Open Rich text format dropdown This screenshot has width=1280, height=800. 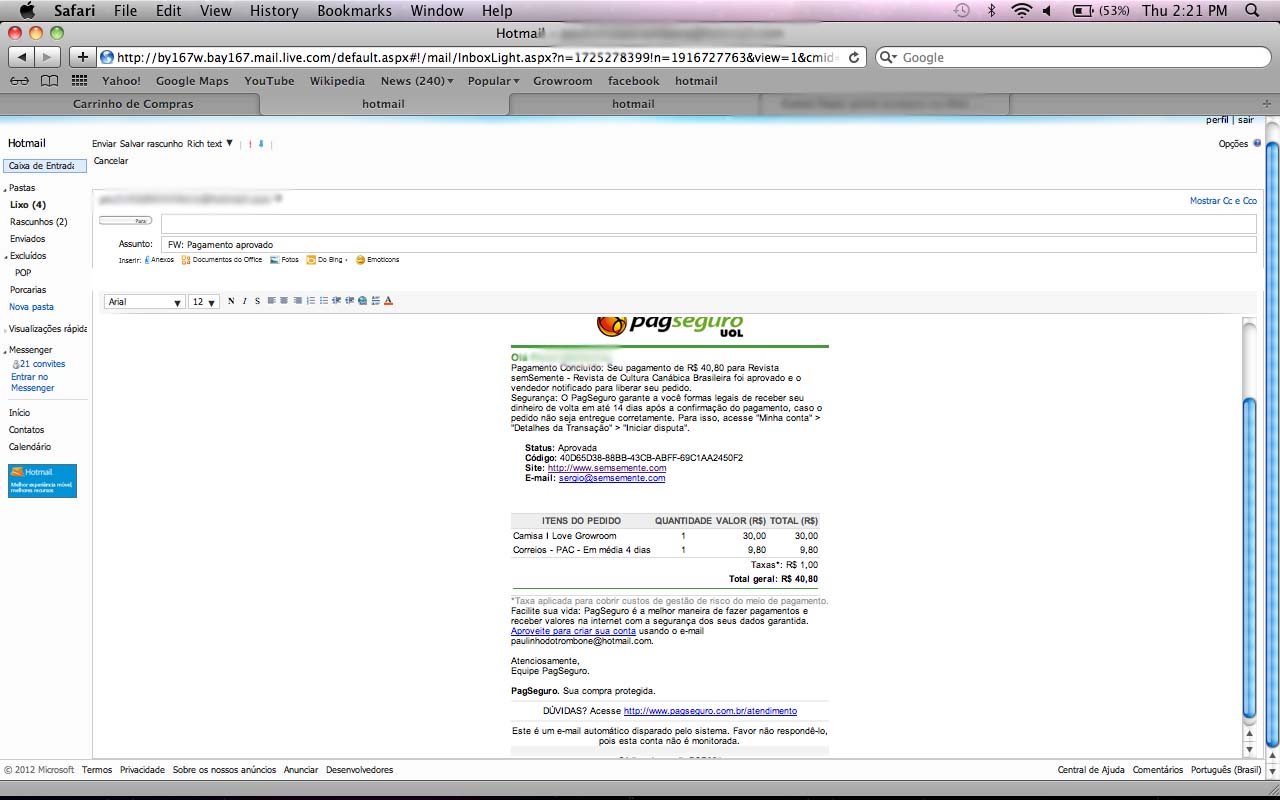pyautogui.click(x=210, y=144)
